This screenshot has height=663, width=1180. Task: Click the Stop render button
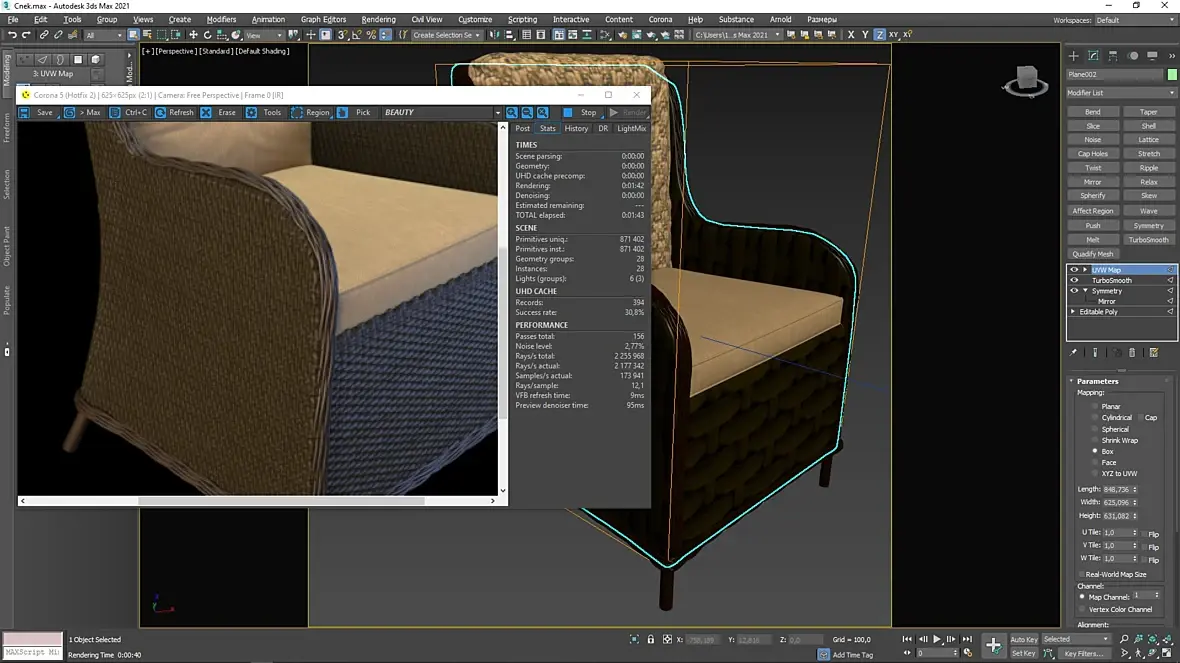click(580, 113)
